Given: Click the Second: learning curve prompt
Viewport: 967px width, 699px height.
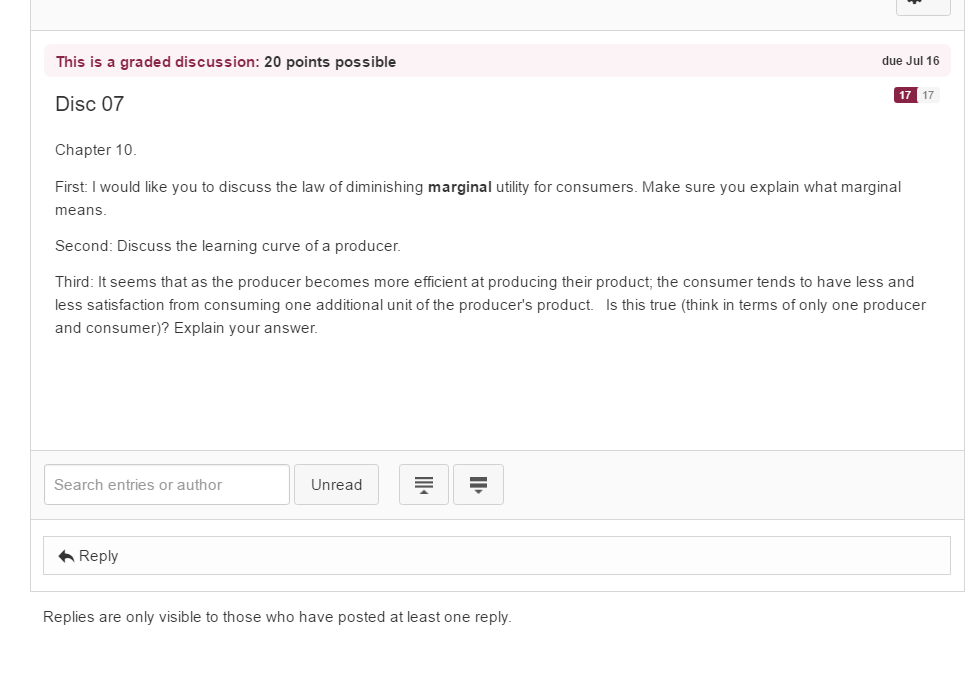Looking at the screenshot, I should click(x=228, y=246).
